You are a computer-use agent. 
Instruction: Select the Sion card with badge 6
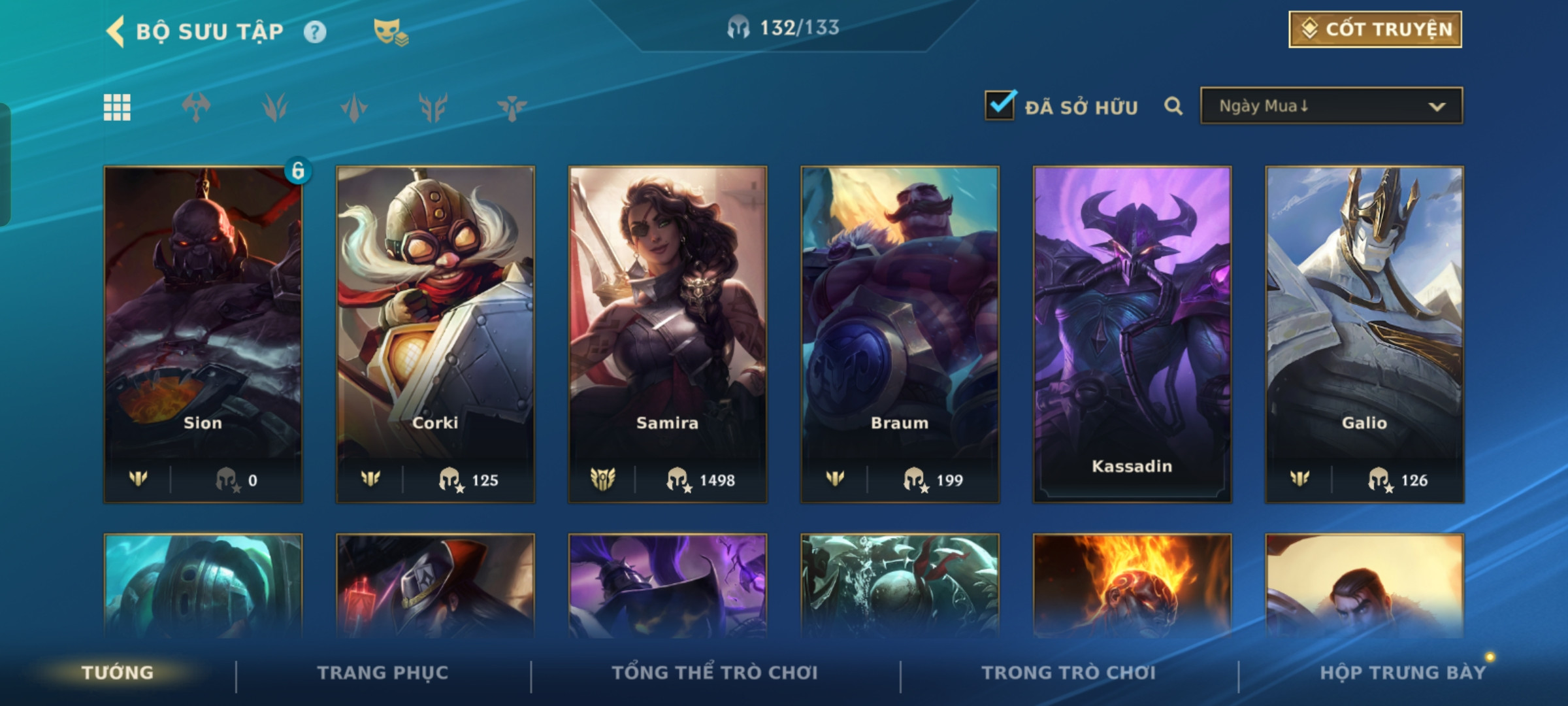pos(203,335)
